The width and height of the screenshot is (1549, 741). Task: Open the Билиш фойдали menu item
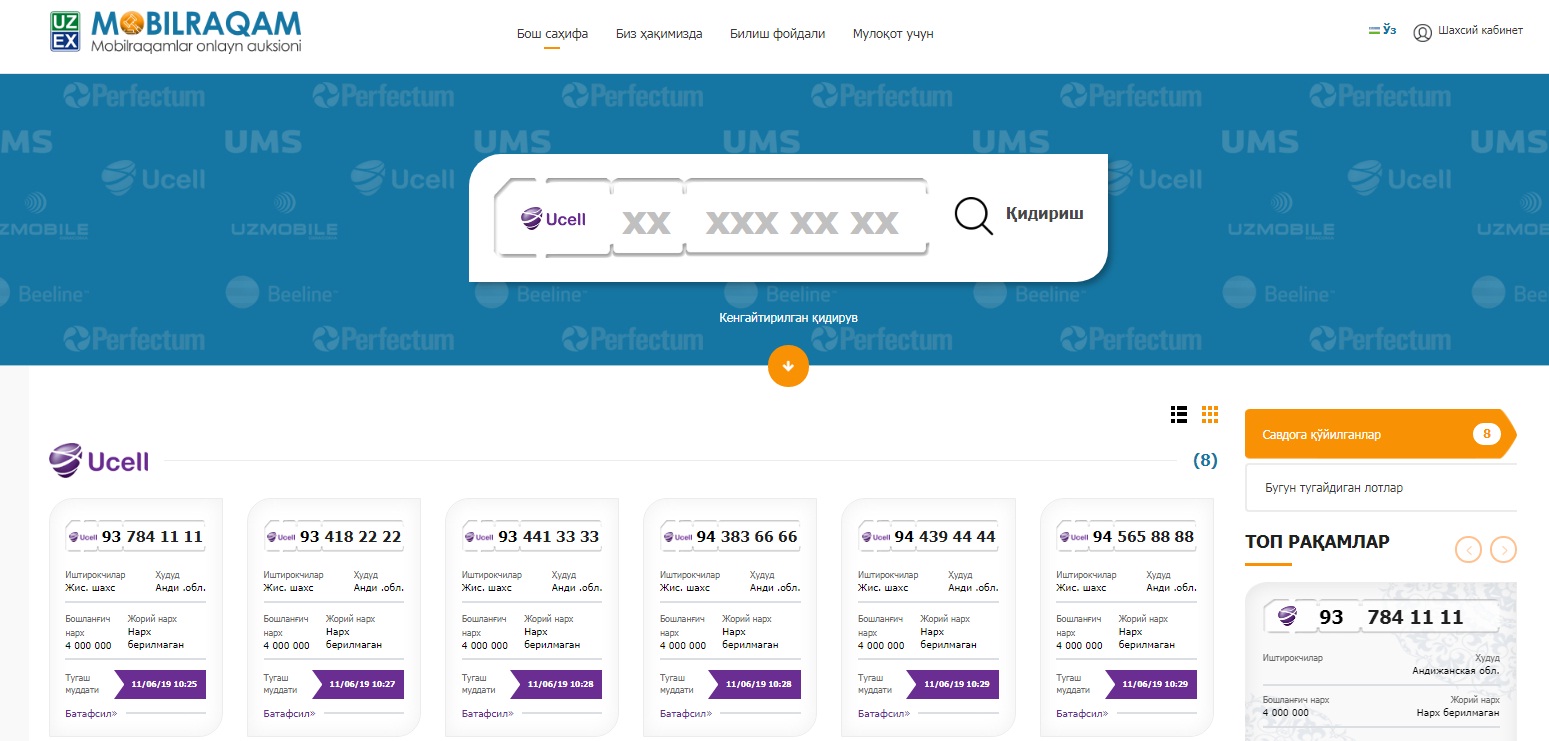tap(777, 34)
